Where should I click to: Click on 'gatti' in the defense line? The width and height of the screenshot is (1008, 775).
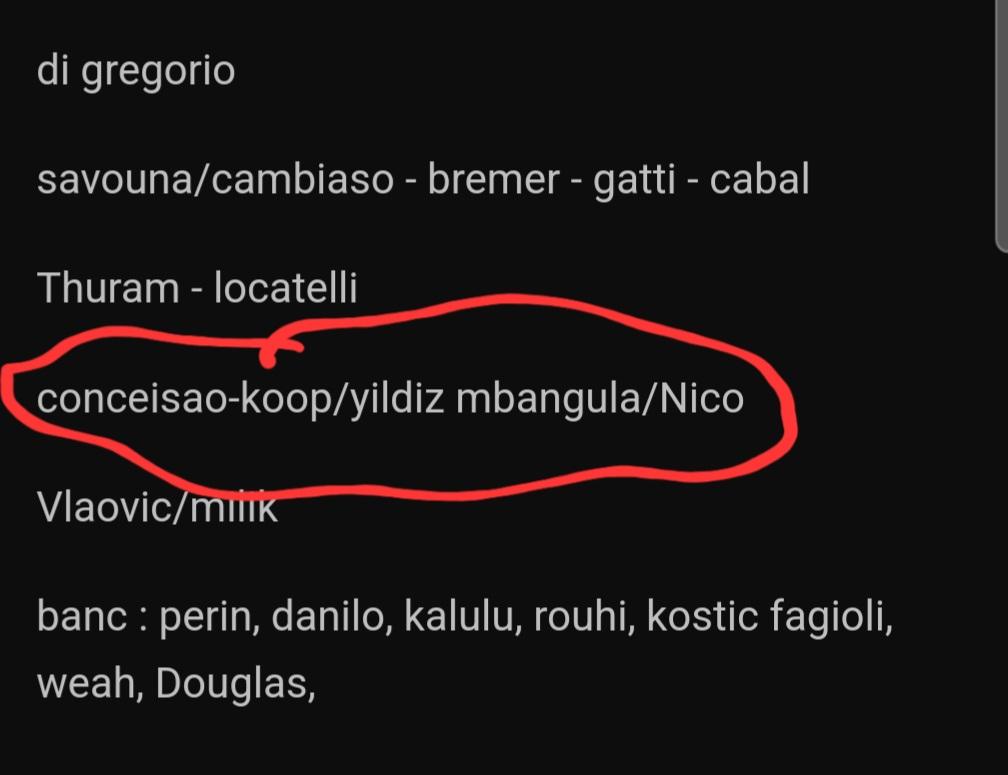tap(634, 179)
